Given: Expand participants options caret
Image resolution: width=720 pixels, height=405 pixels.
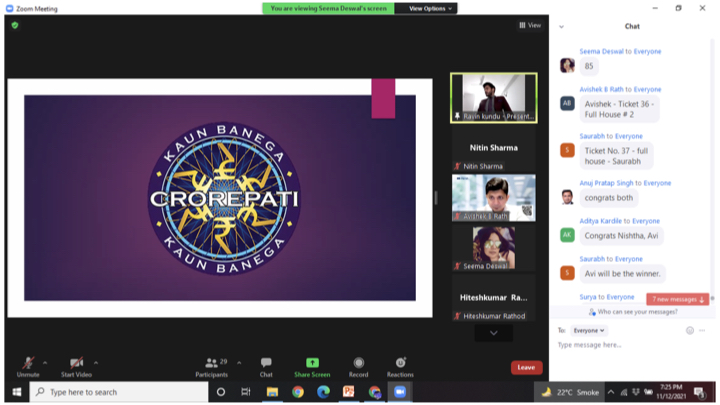Looking at the screenshot, I should pos(239,363).
